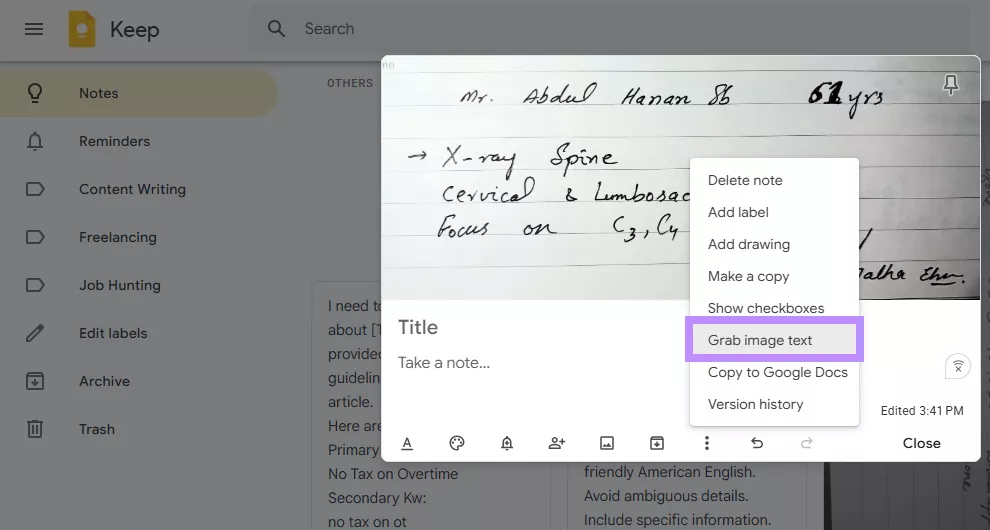Click the Undo arrow icon

[756, 443]
